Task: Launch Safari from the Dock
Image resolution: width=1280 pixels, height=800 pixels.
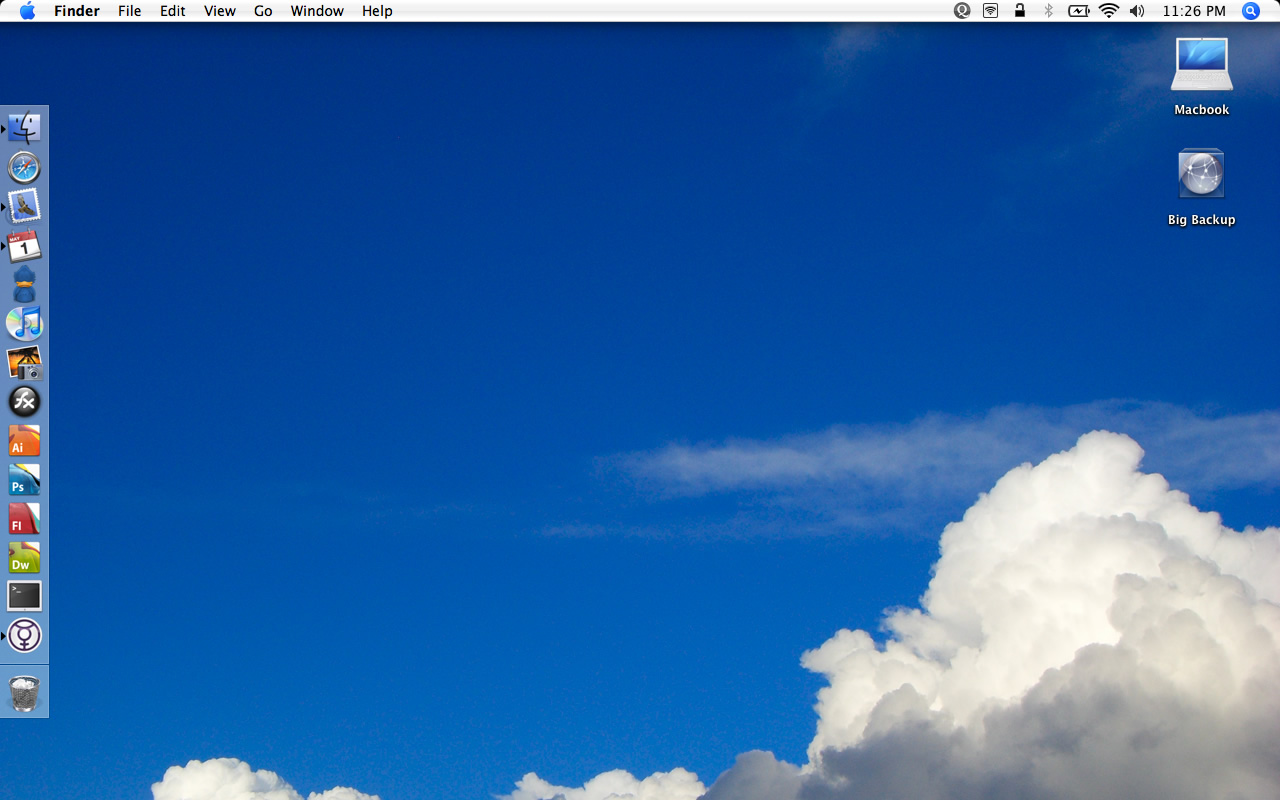Action: point(24,168)
